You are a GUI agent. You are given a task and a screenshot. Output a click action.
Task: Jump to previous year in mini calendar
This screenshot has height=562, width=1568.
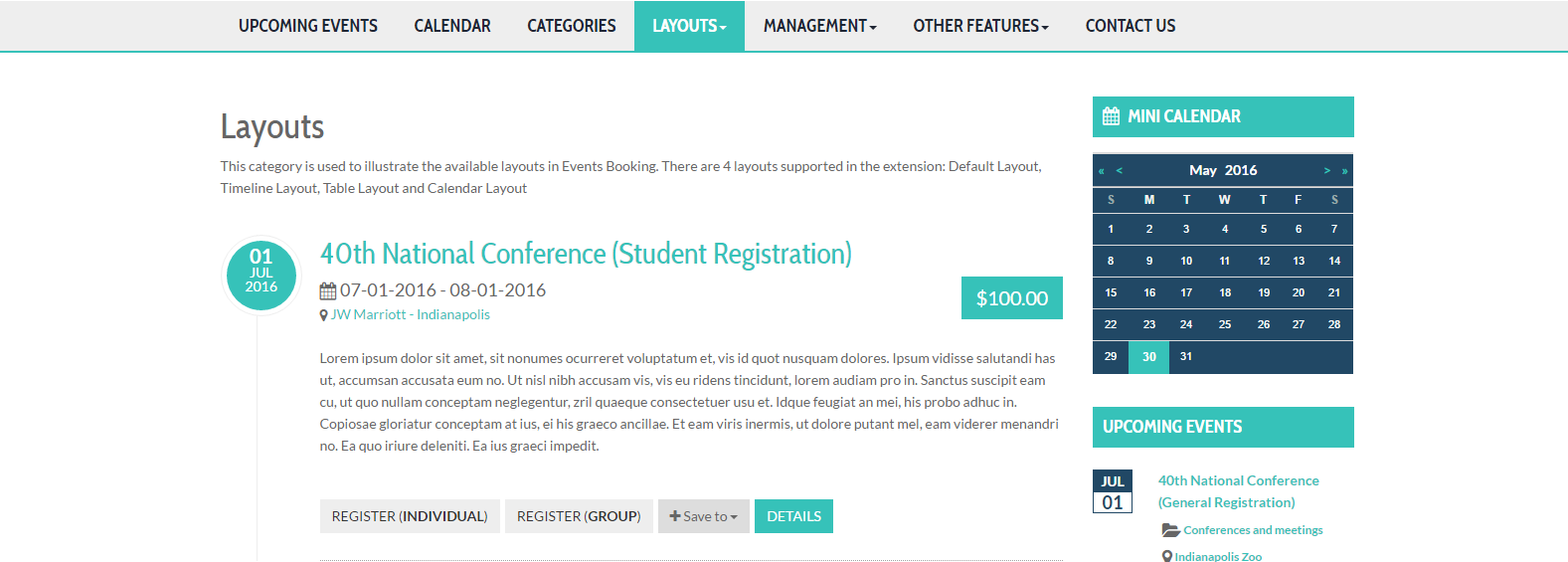1102,171
